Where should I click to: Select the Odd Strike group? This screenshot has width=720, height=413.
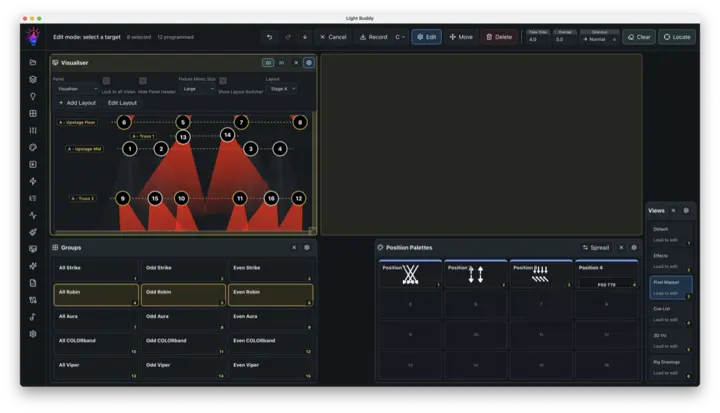click(183, 271)
